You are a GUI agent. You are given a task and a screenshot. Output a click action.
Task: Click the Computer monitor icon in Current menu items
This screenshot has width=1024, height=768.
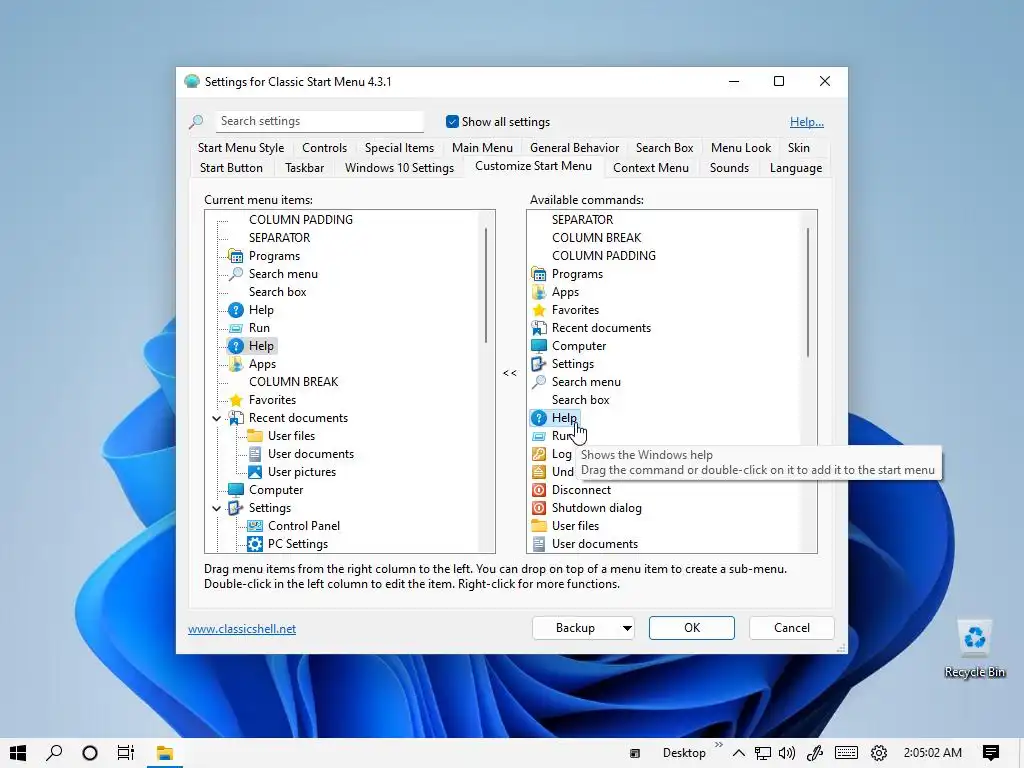[236, 490]
